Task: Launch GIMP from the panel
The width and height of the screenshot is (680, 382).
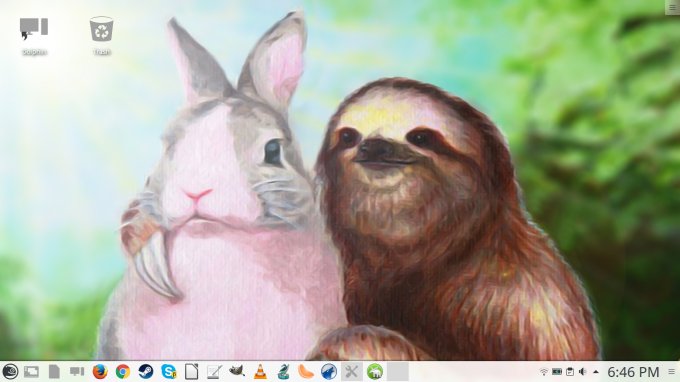Action: (237, 371)
